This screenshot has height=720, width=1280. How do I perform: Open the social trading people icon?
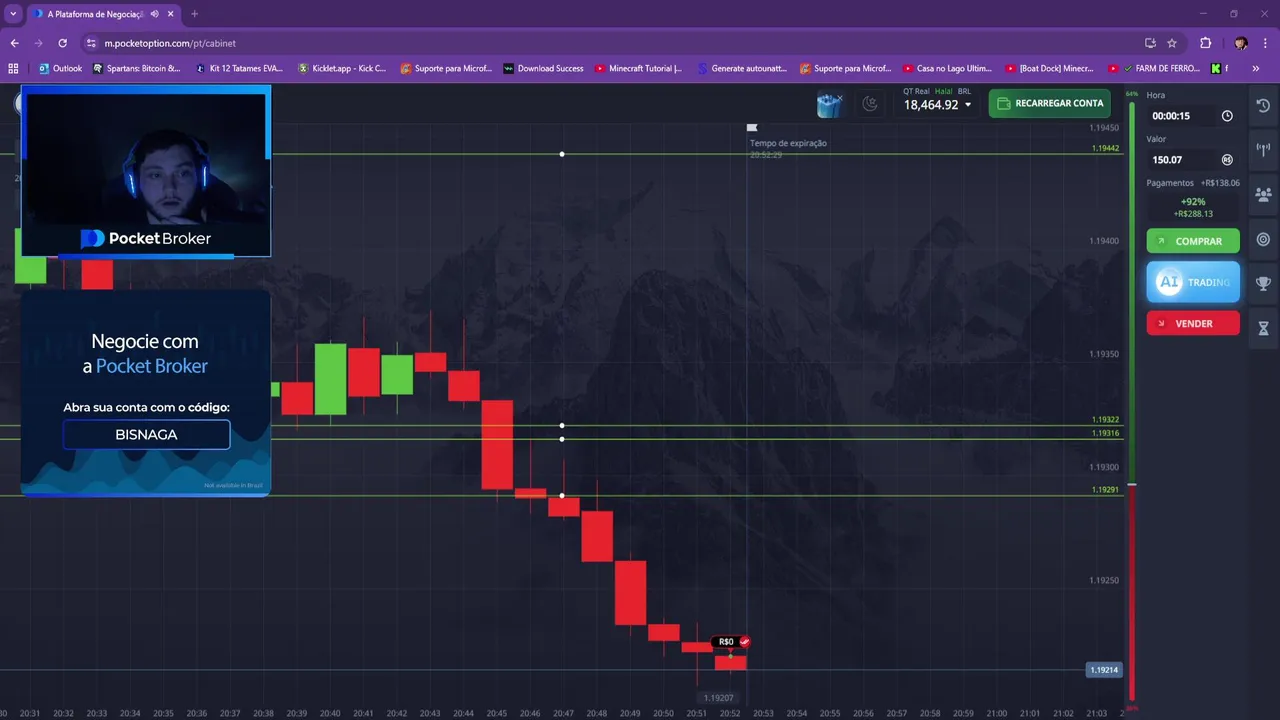click(x=1263, y=195)
